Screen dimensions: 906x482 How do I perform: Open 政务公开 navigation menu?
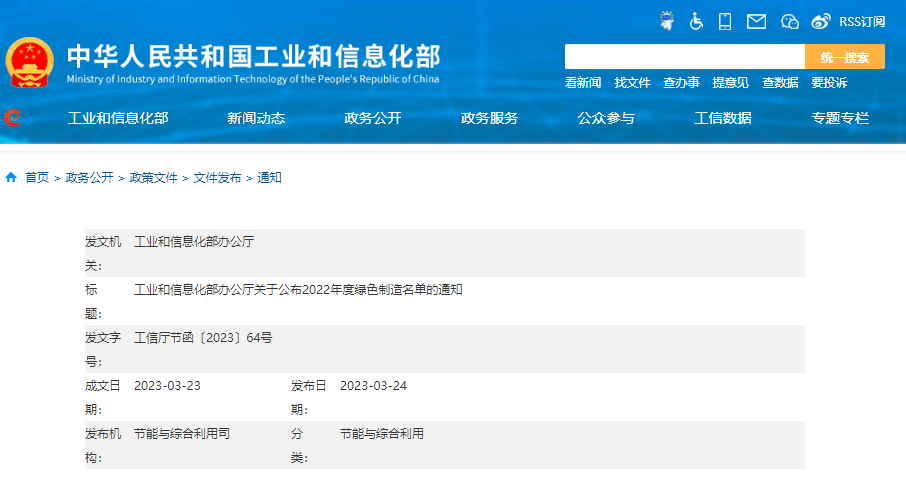tap(373, 118)
